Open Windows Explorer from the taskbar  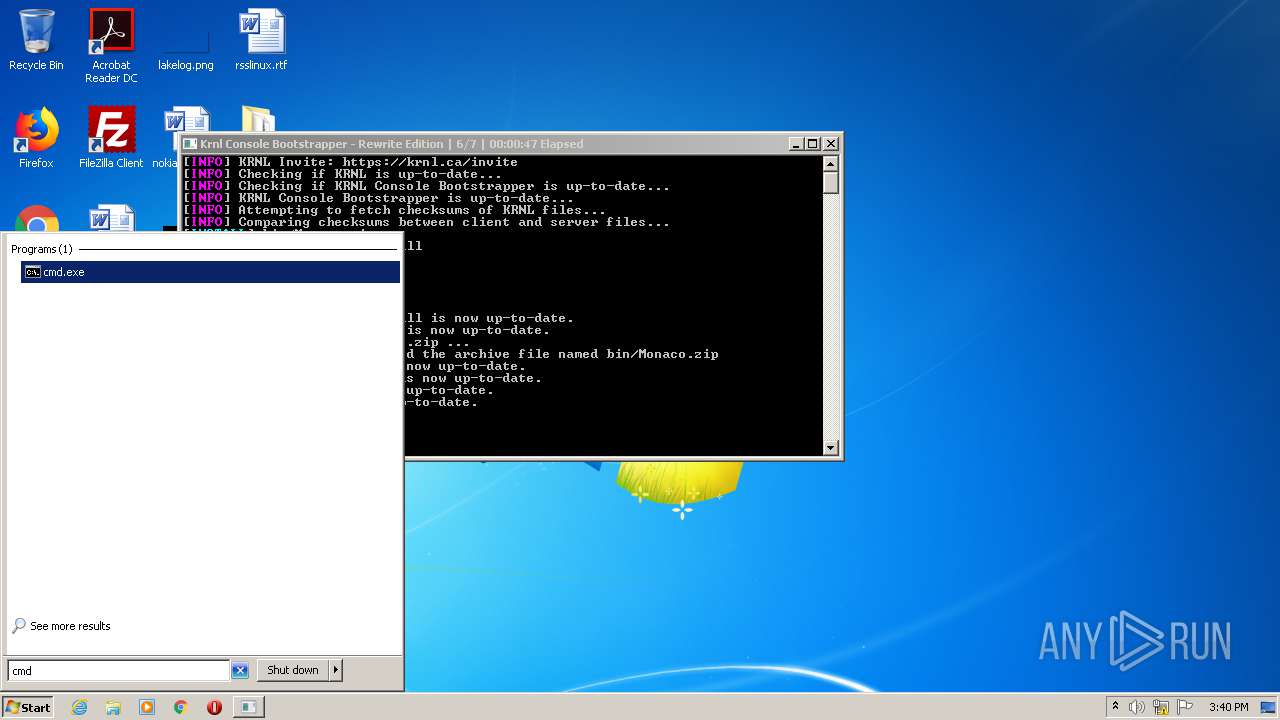pyautogui.click(x=113, y=707)
